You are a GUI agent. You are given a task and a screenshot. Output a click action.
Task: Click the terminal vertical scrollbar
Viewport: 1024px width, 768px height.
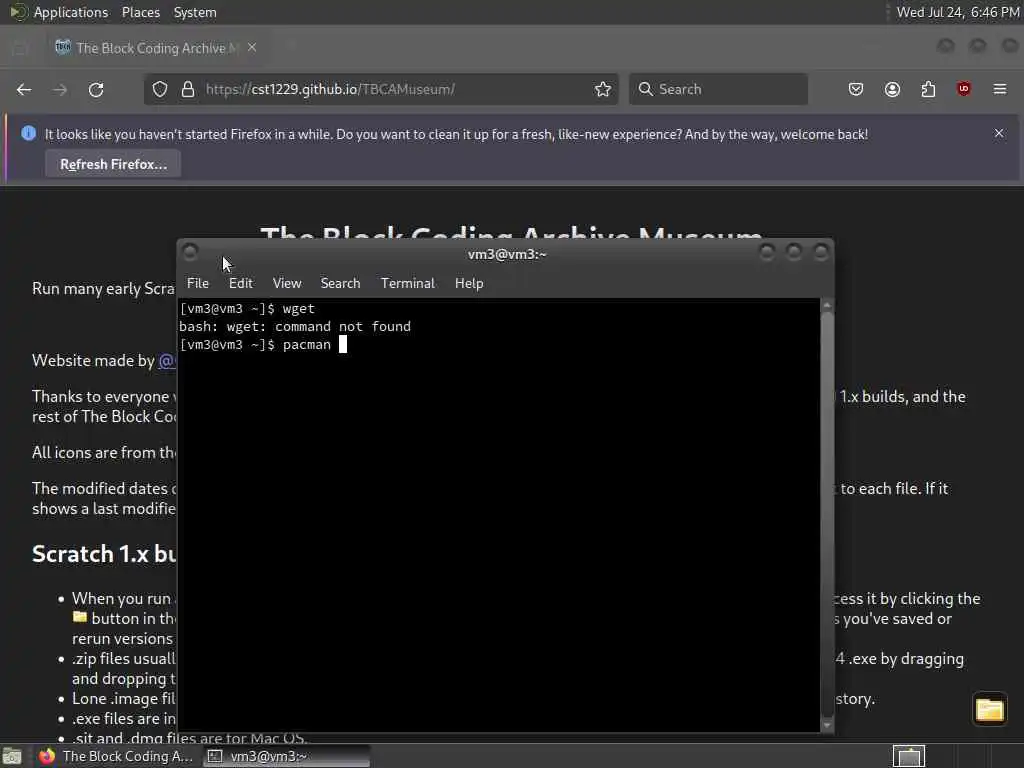point(827,516)
